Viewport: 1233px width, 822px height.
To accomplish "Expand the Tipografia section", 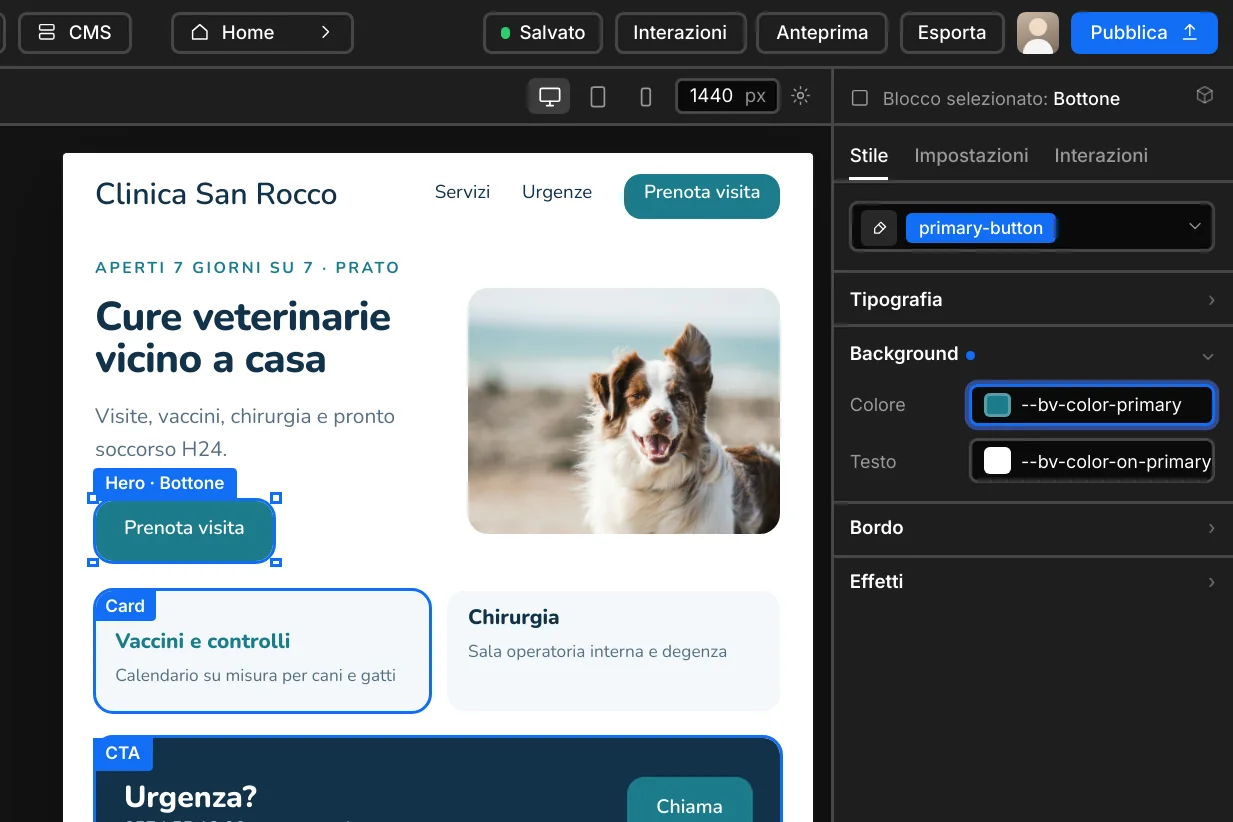I will (1033, 300).
